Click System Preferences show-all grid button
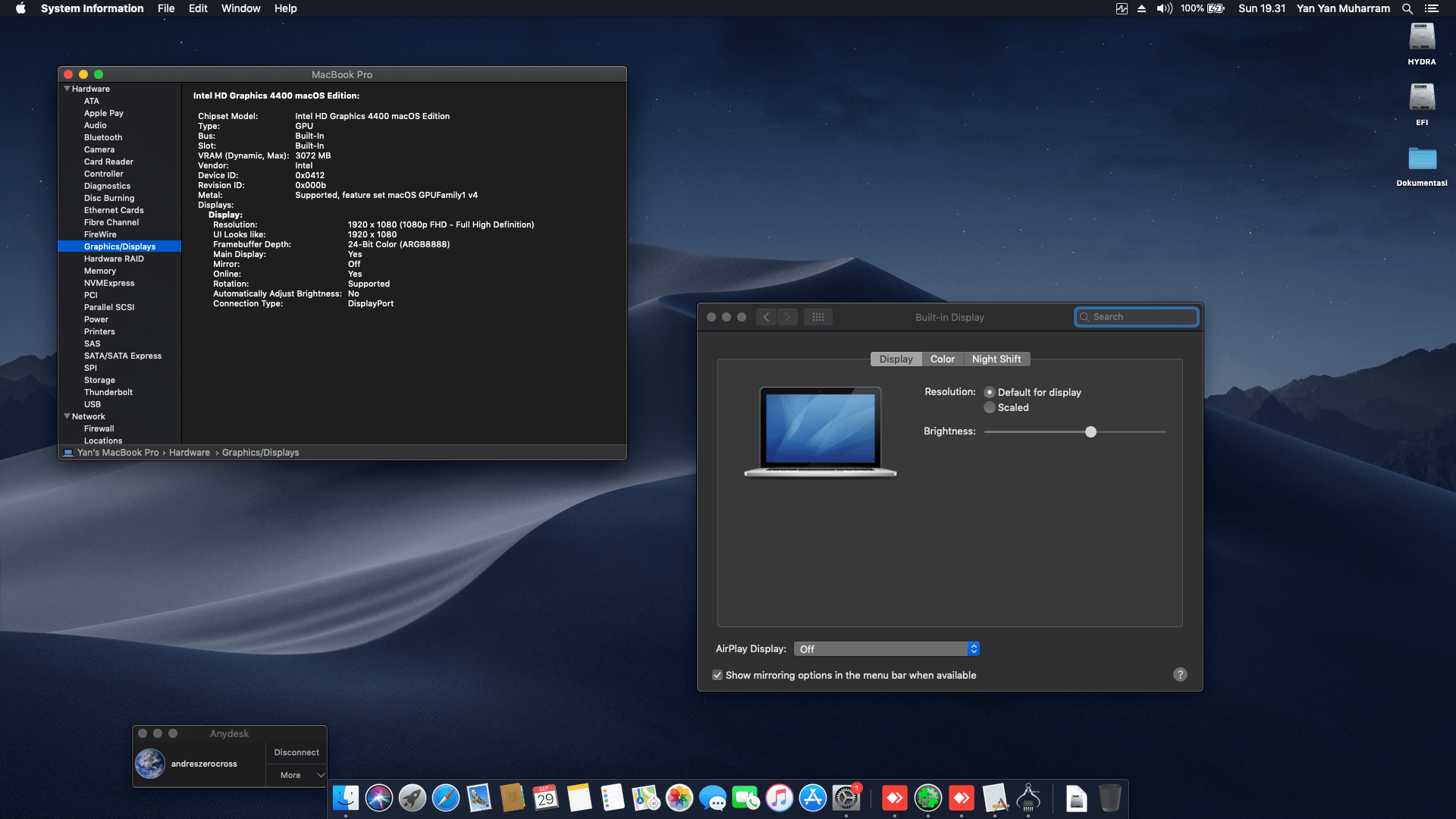The image size is (1456, 819). (x=817, y=317)
